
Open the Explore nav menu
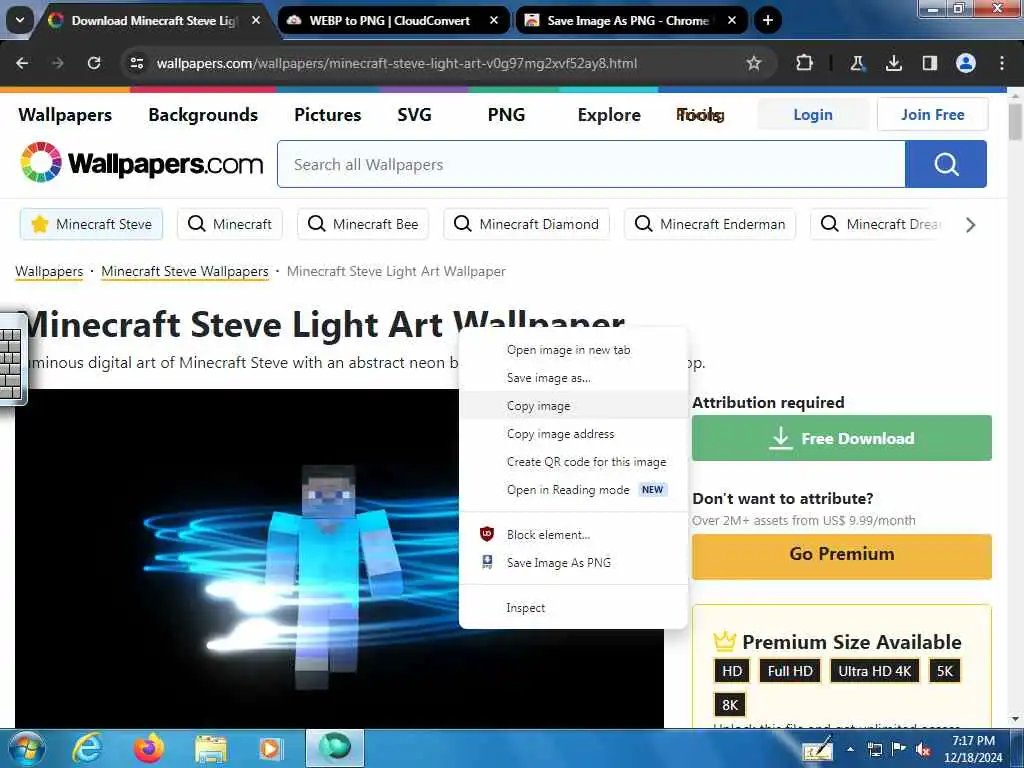609,115
